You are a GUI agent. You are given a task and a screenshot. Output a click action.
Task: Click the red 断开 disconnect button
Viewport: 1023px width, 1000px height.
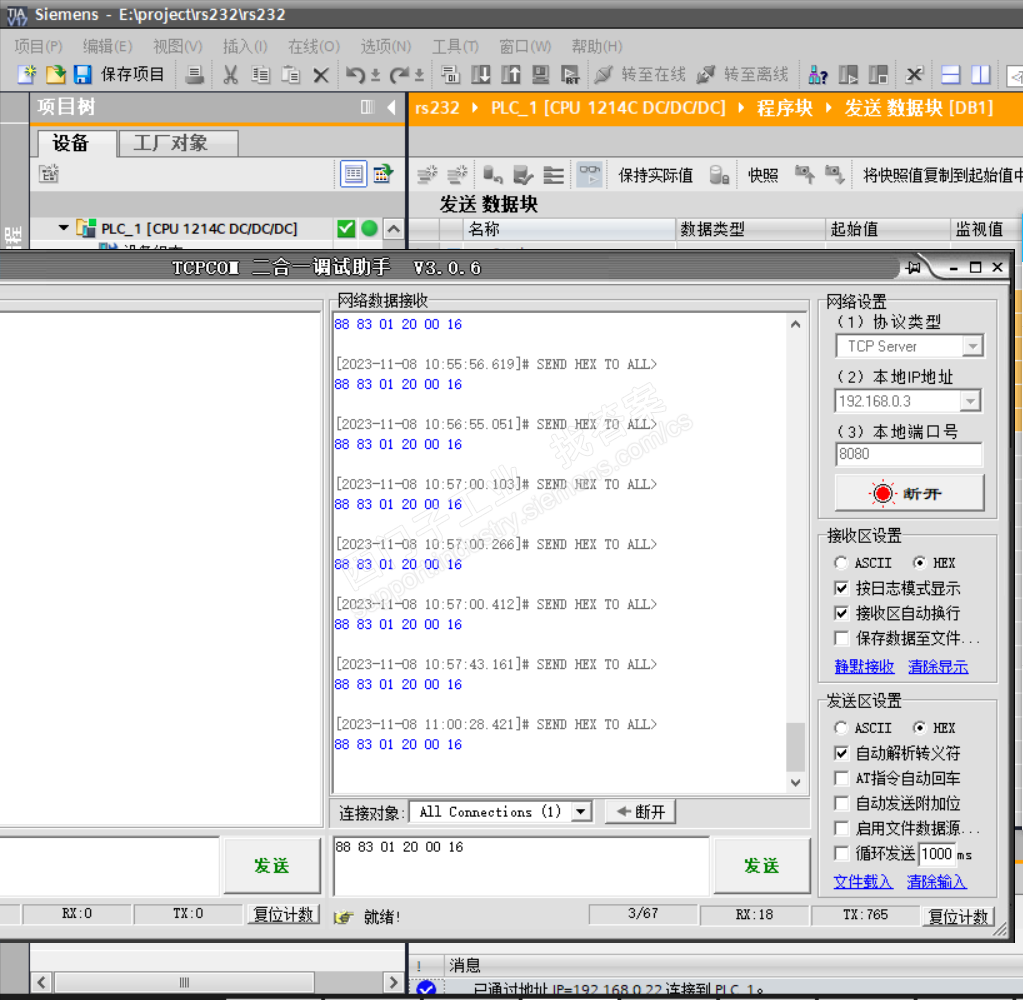pos(909,493)
